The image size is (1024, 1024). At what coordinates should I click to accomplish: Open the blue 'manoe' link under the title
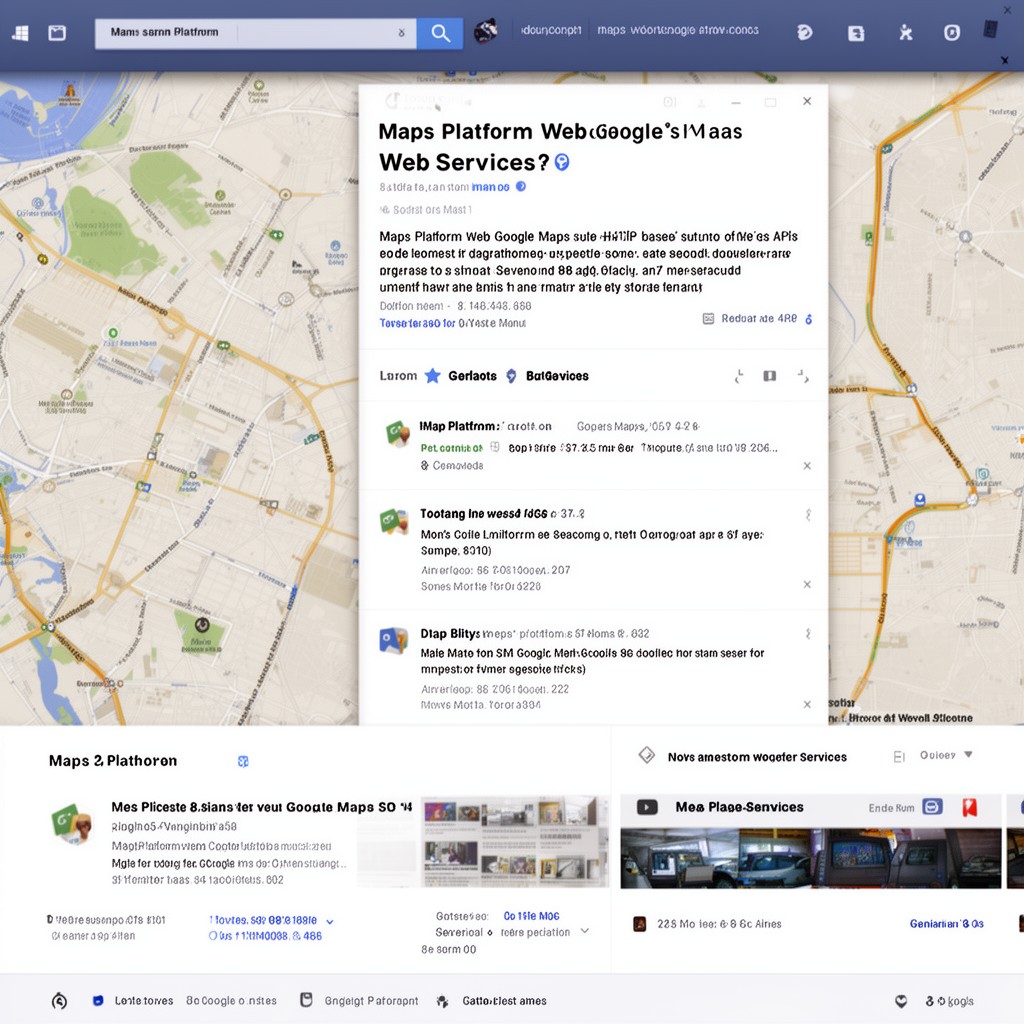pos(490,187)
